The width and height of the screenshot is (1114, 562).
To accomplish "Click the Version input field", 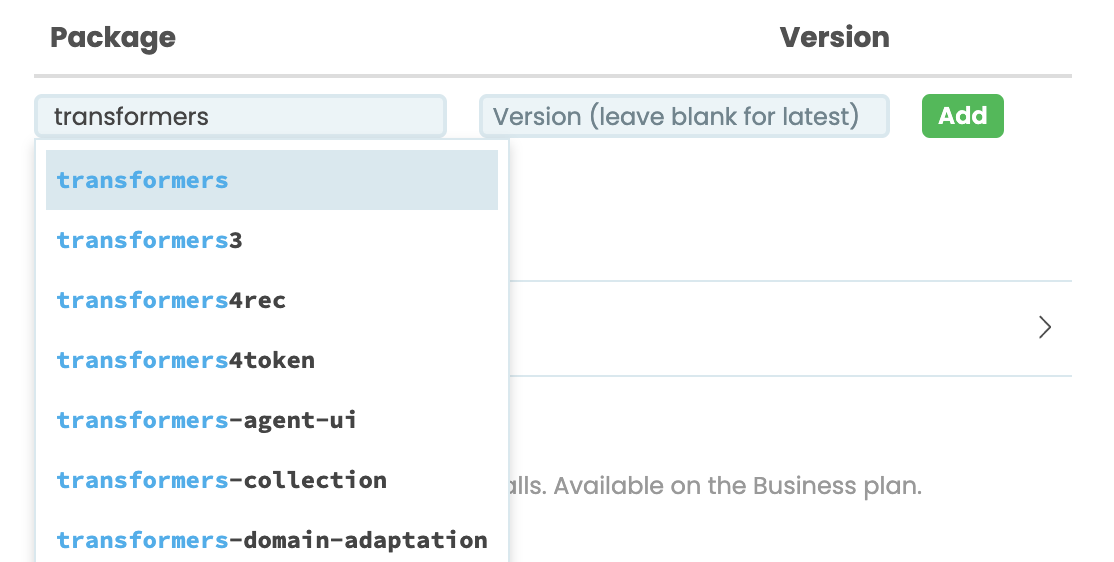I will (684, 116).
